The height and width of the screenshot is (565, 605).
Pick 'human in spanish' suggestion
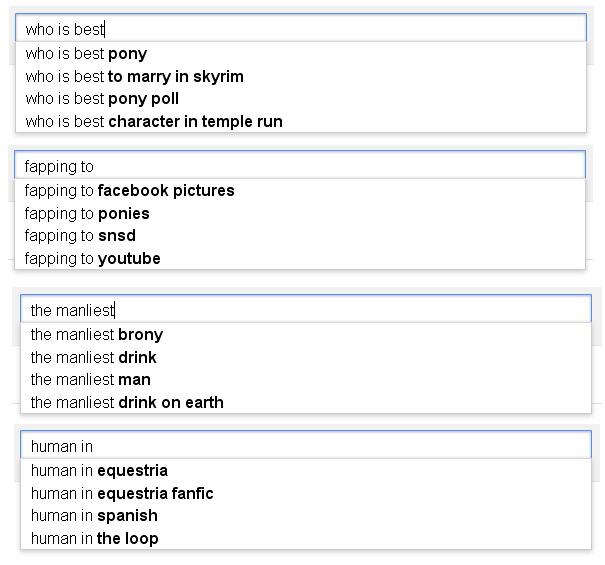click(94, 516)
